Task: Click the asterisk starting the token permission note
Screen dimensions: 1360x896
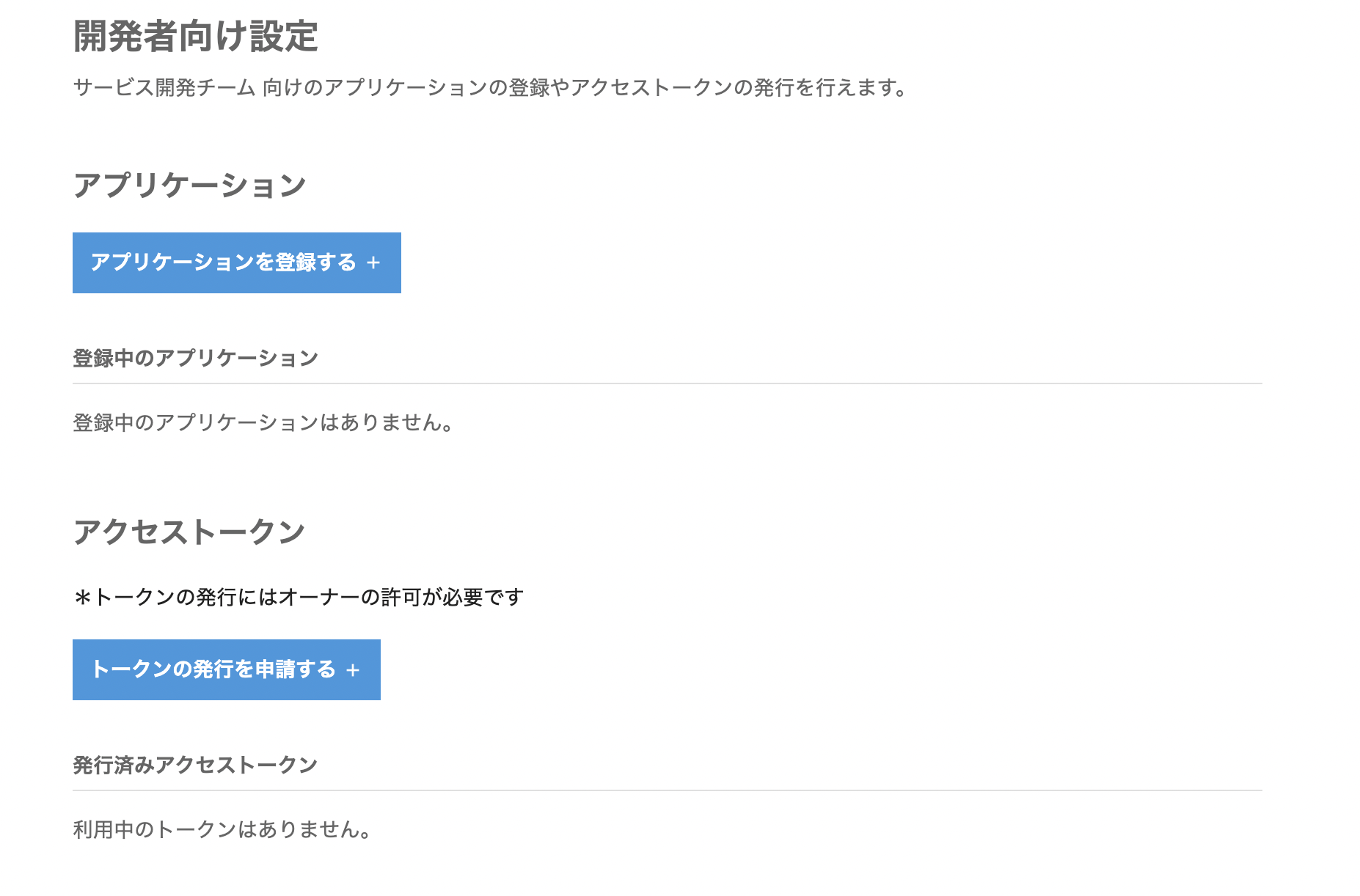Action: (82, 598)
